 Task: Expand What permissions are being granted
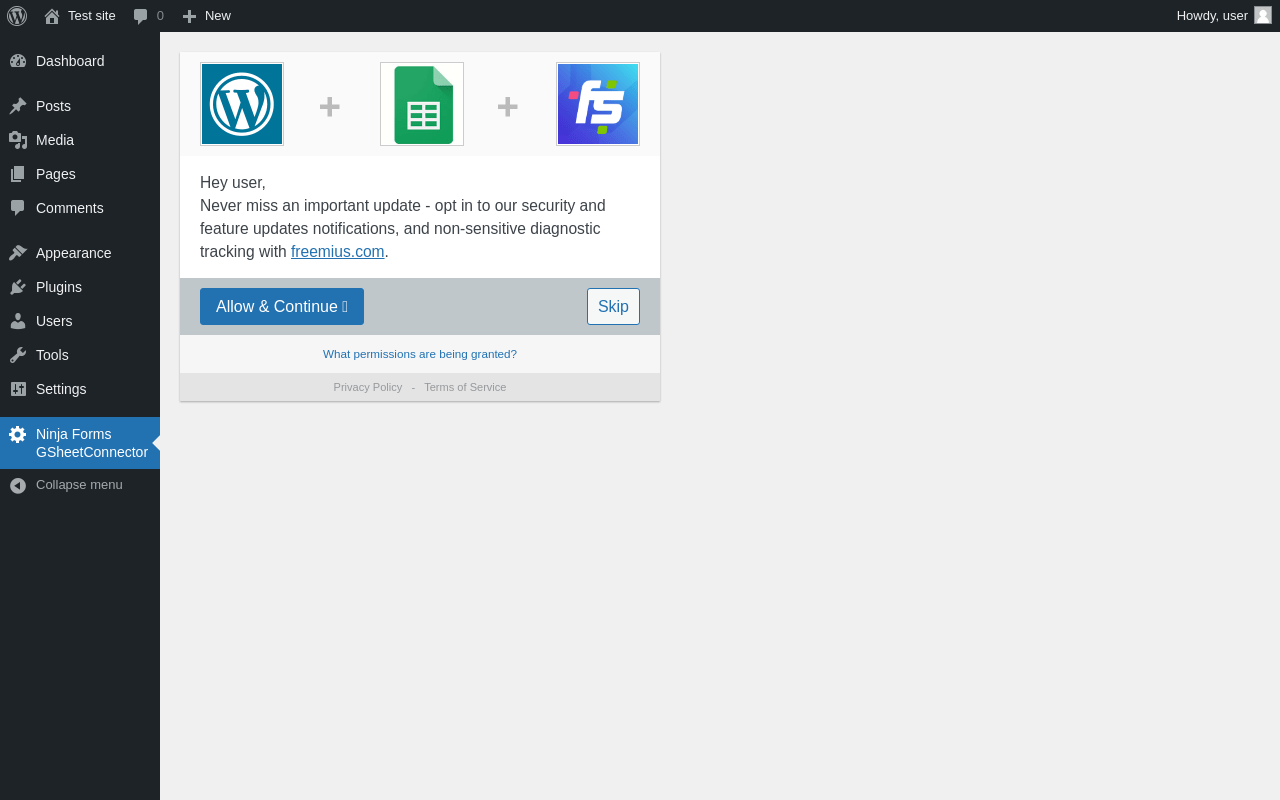point(420,354)
